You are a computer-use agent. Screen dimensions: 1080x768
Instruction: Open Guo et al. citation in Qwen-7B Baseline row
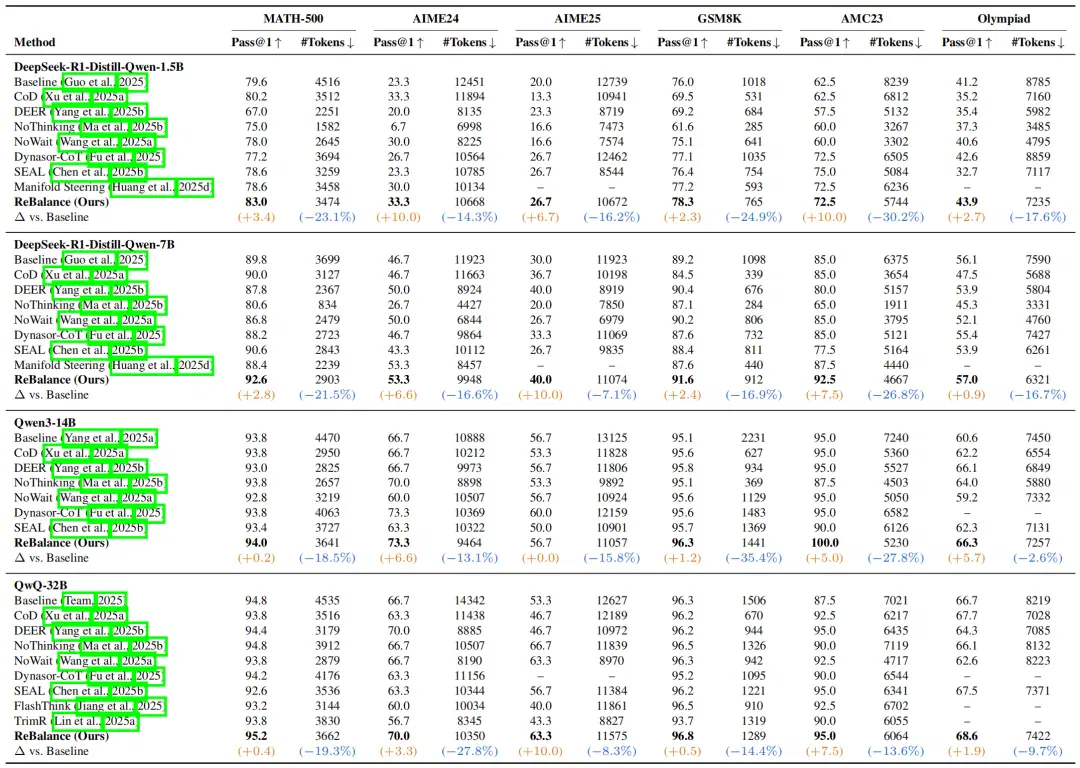(89, 260)
